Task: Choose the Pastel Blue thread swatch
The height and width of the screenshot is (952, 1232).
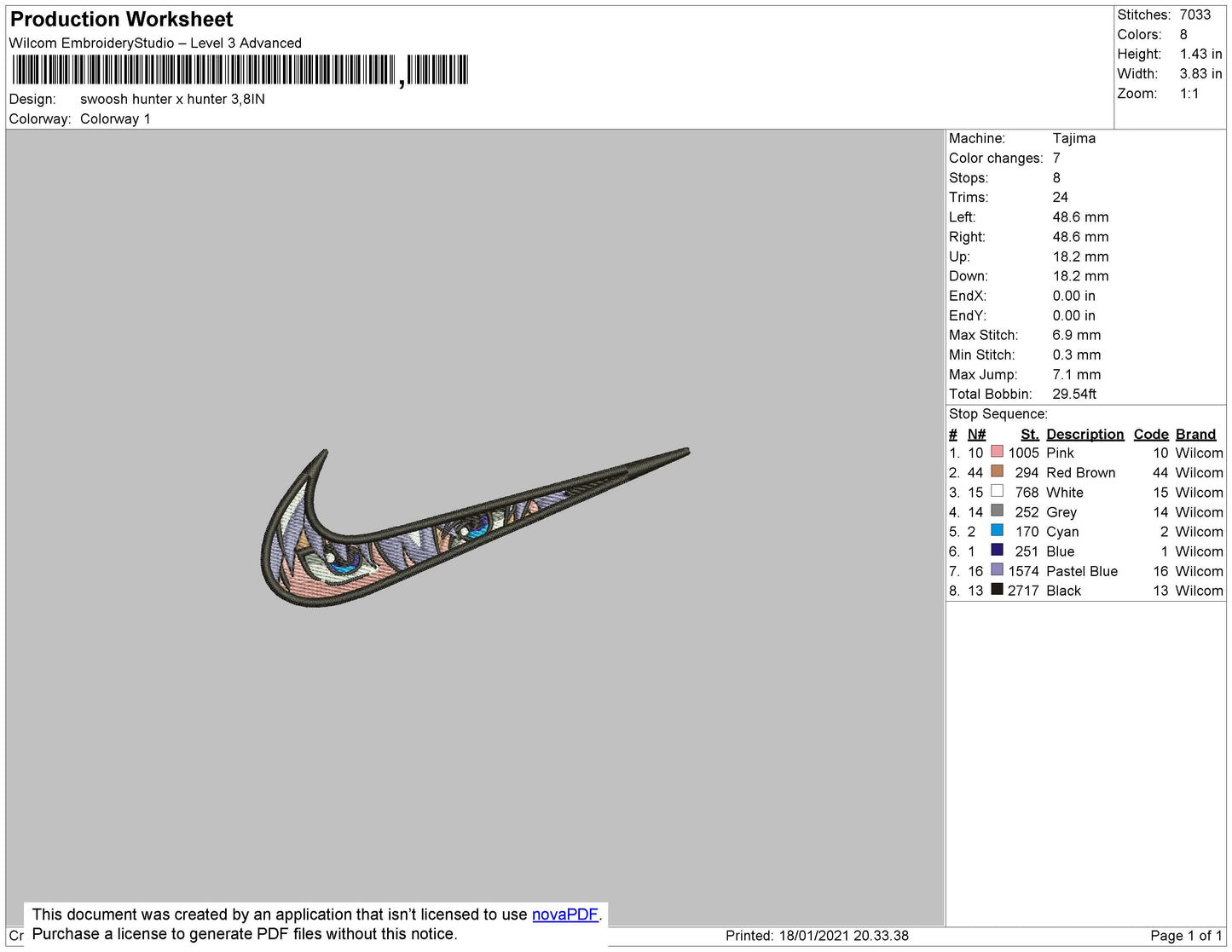Action: point(997,569)
